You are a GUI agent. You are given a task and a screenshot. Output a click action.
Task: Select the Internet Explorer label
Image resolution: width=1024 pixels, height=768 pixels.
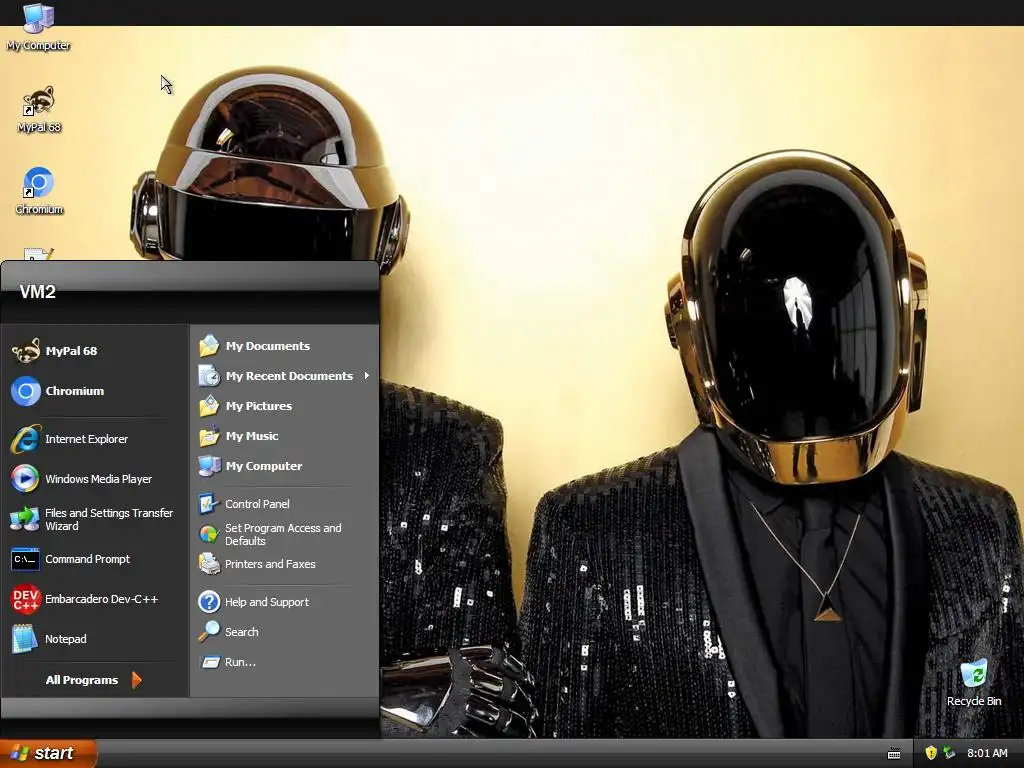pyautogui.click(x=86, y=439)
